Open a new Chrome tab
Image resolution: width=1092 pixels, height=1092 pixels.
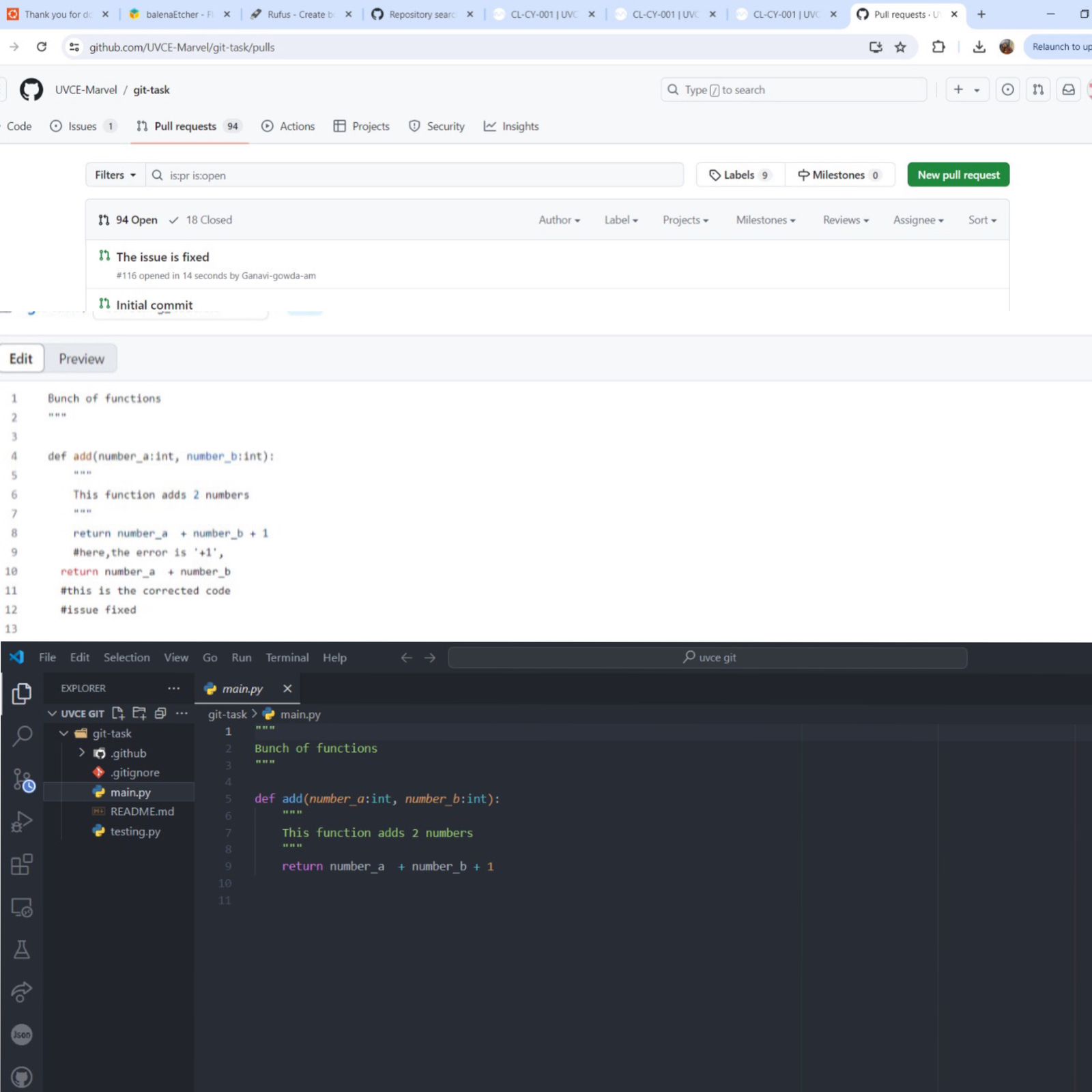point(981,14)
